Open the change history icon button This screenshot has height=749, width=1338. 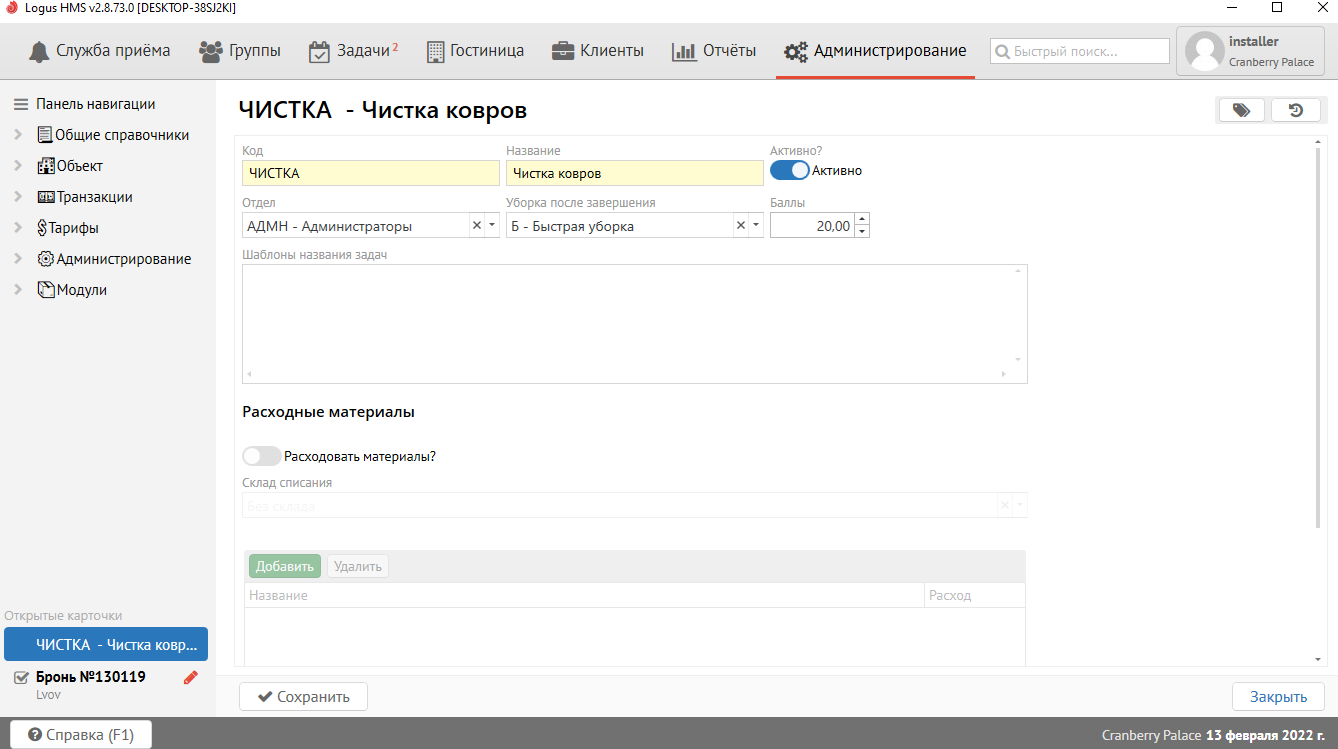tap(1296, 110)
